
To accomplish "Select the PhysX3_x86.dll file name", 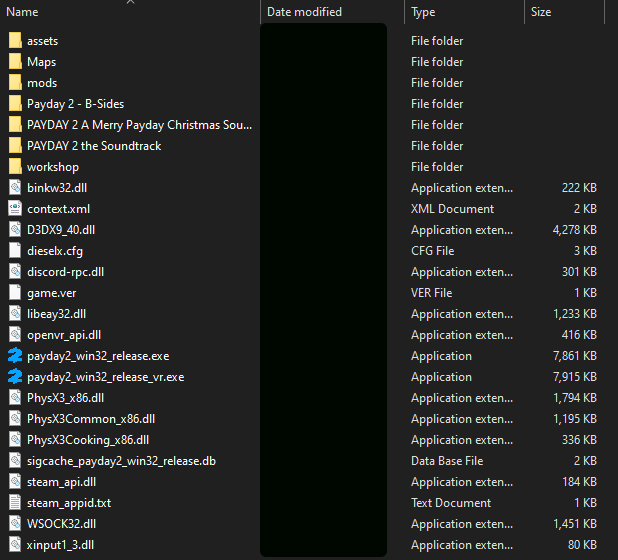I will click(x=65, y=398).
